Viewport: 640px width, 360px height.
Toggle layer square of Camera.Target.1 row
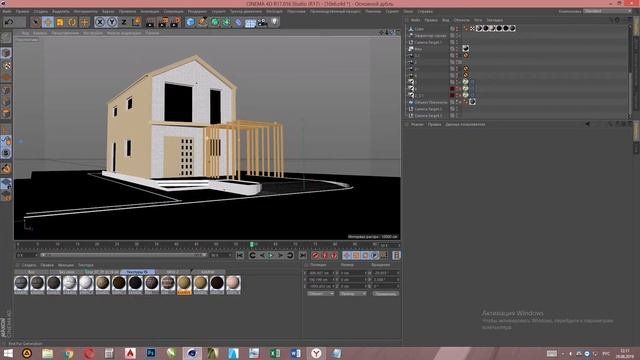pyautogui.click(x=452, y=42)
